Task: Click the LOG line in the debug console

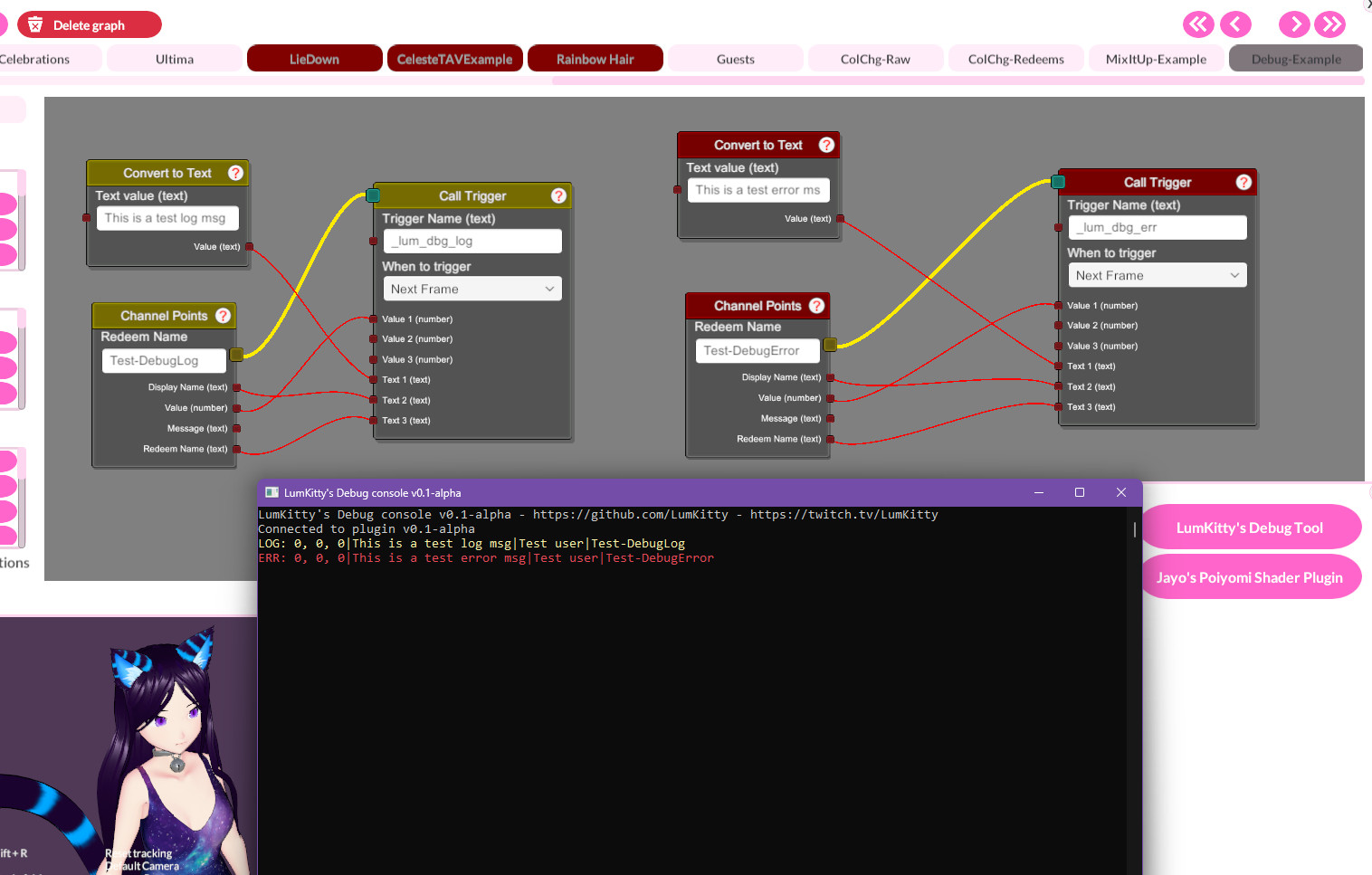Action: (x=472, y=544)
